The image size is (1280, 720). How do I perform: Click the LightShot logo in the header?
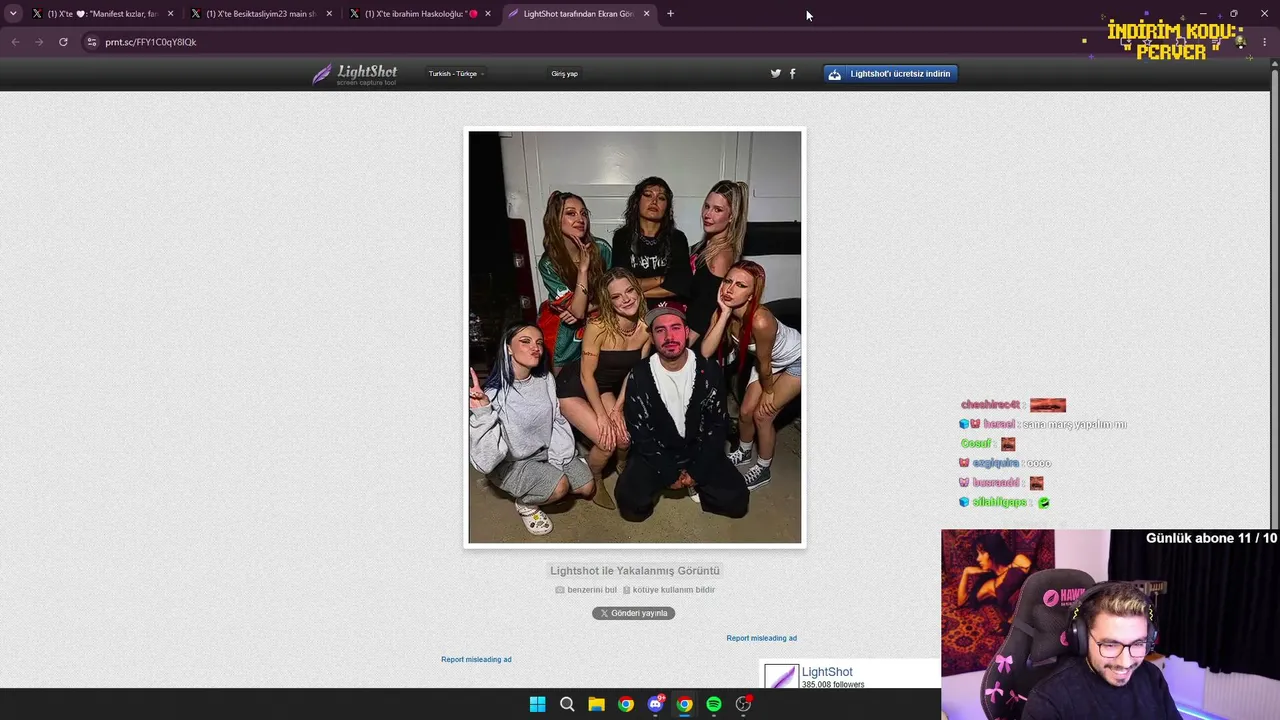click(x=354, y=74)
